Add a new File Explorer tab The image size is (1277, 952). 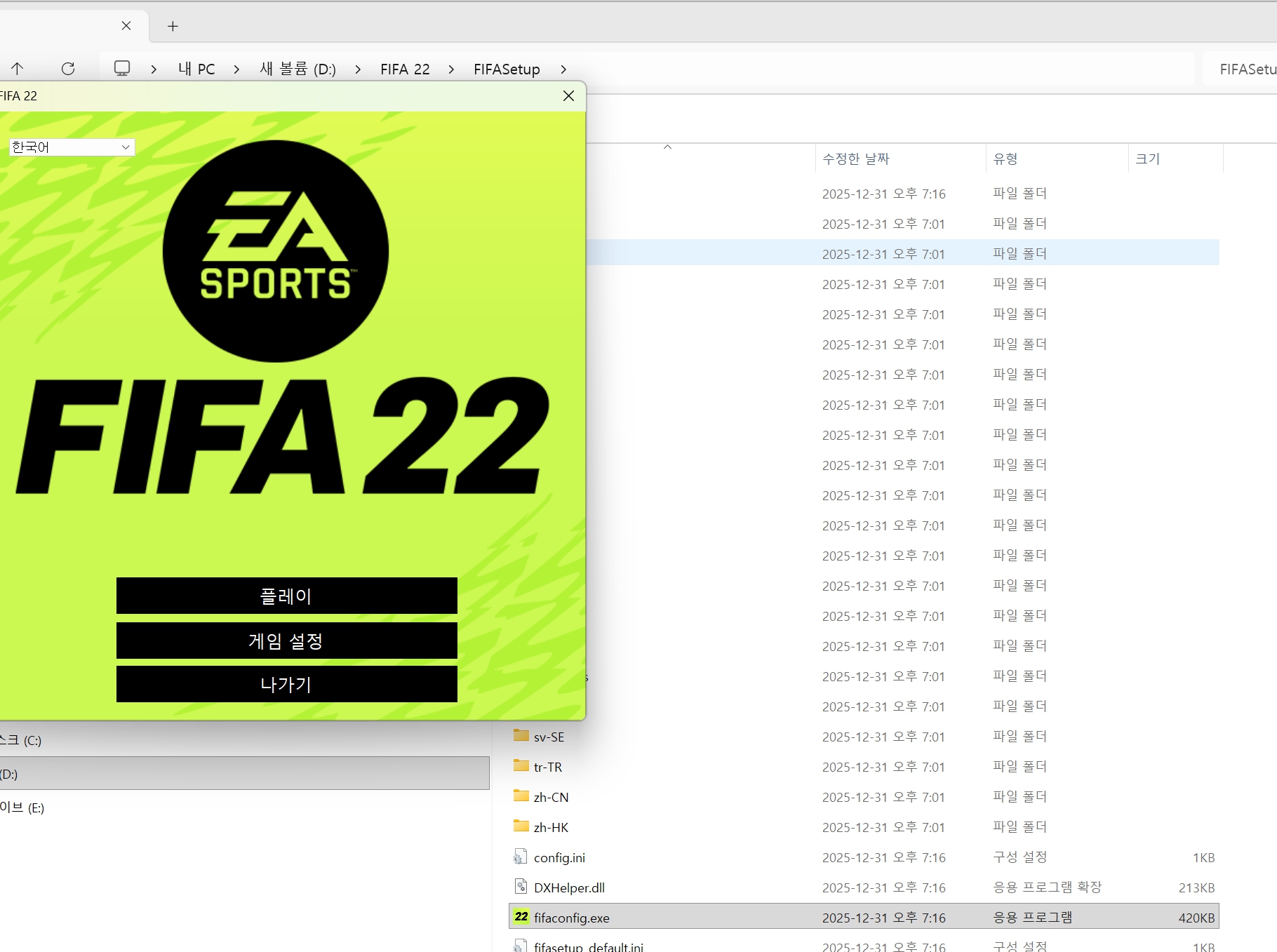pos(173,27)
